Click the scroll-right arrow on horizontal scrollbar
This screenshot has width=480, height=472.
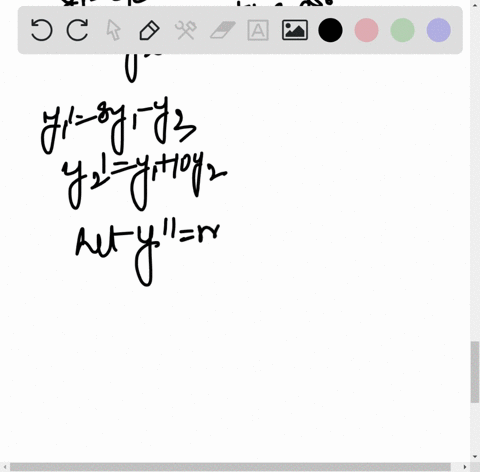click(465, 467)
